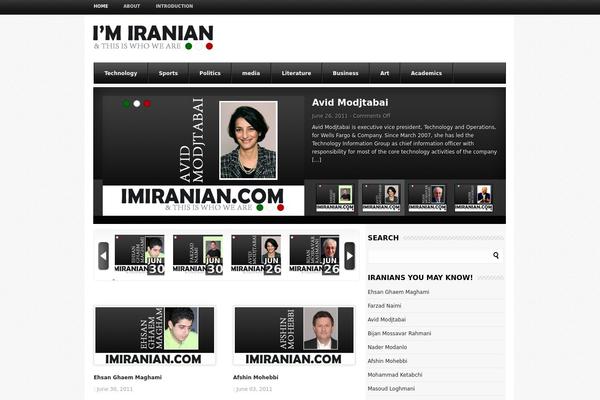The height and width of the screenshot is (400, 600).
Task: Select third slider thumbnail of elderly man
Action: (x=427, y=198)
